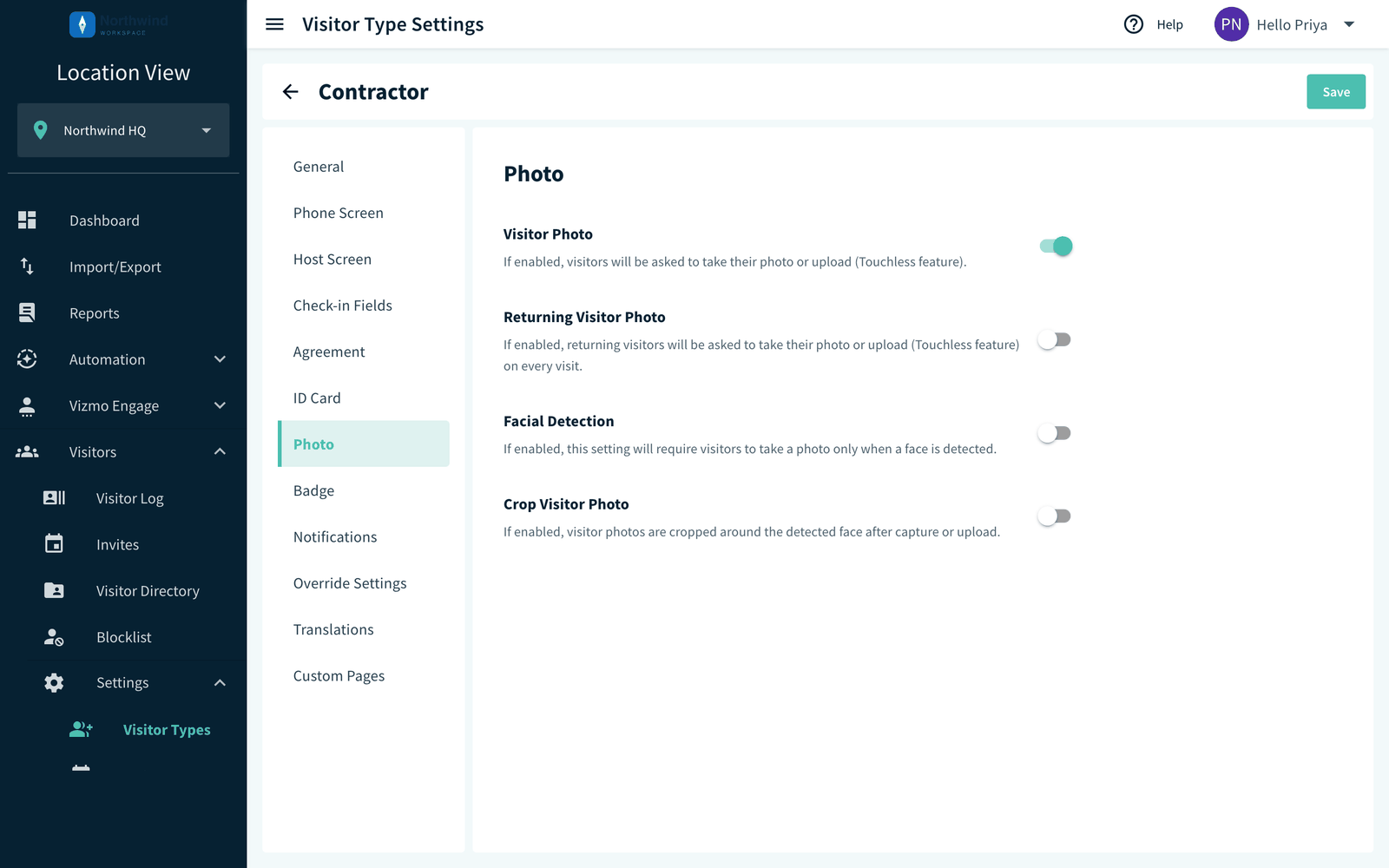Collapse the Visitors section chevron
Viewport: 1389px width, 868px height.
click(220, 451)
